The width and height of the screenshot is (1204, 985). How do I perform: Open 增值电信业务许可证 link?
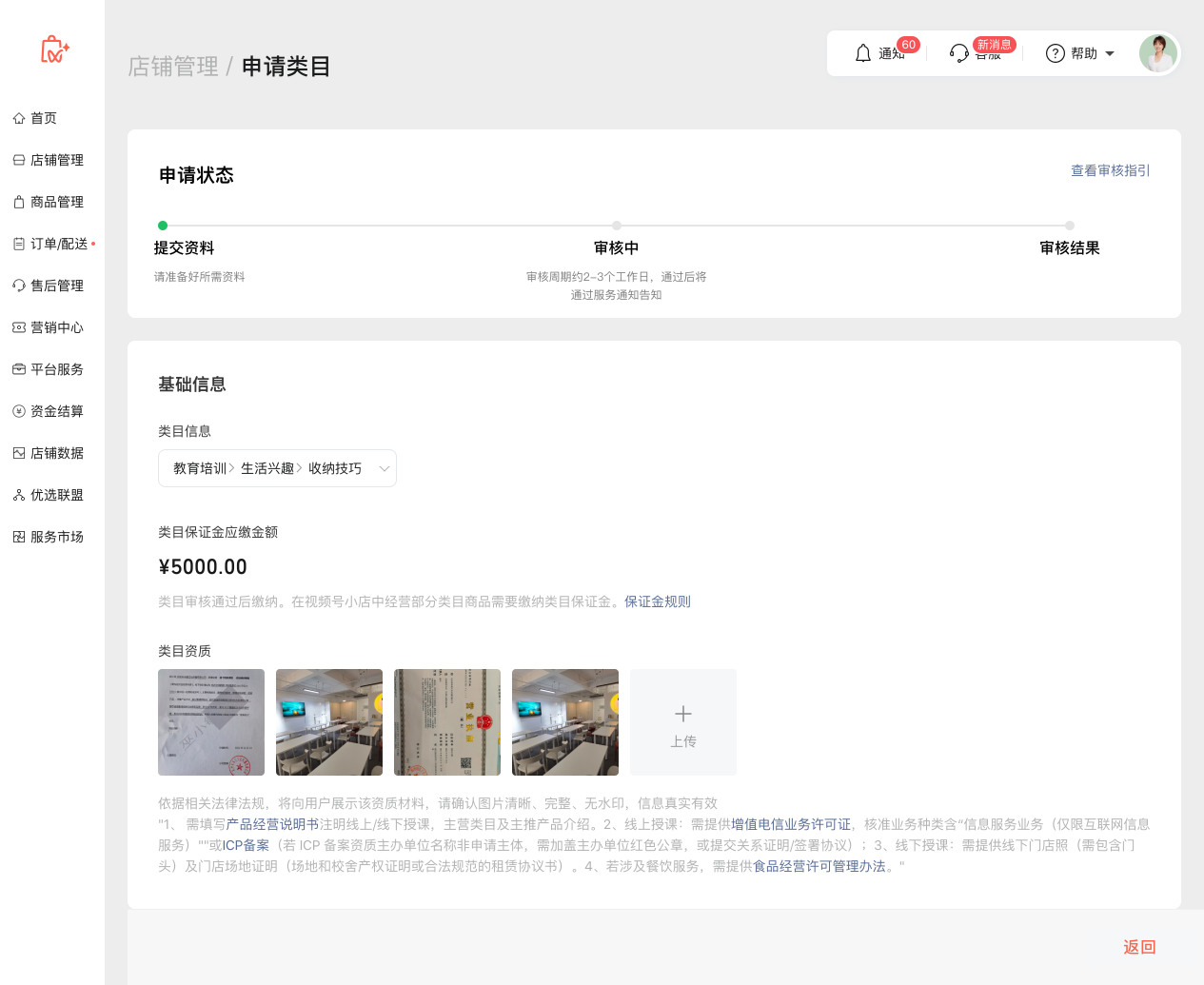(791, 824)
